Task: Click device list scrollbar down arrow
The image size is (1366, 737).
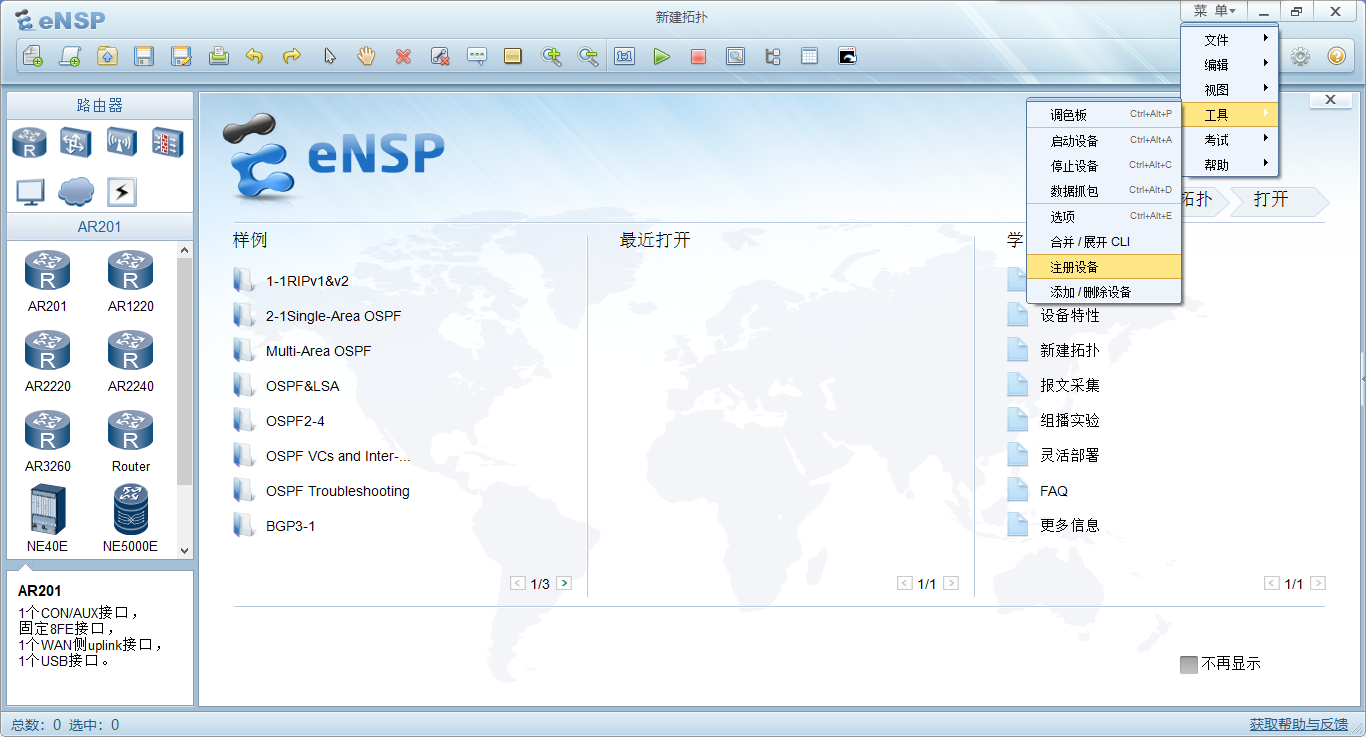Action: point(184,550)
